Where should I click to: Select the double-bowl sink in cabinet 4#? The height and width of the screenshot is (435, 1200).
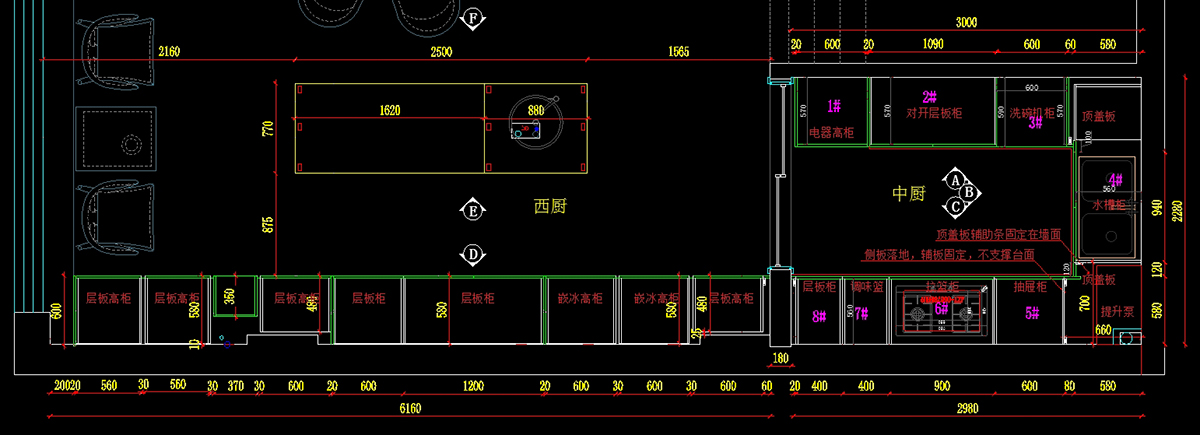tap(1108, 205)
